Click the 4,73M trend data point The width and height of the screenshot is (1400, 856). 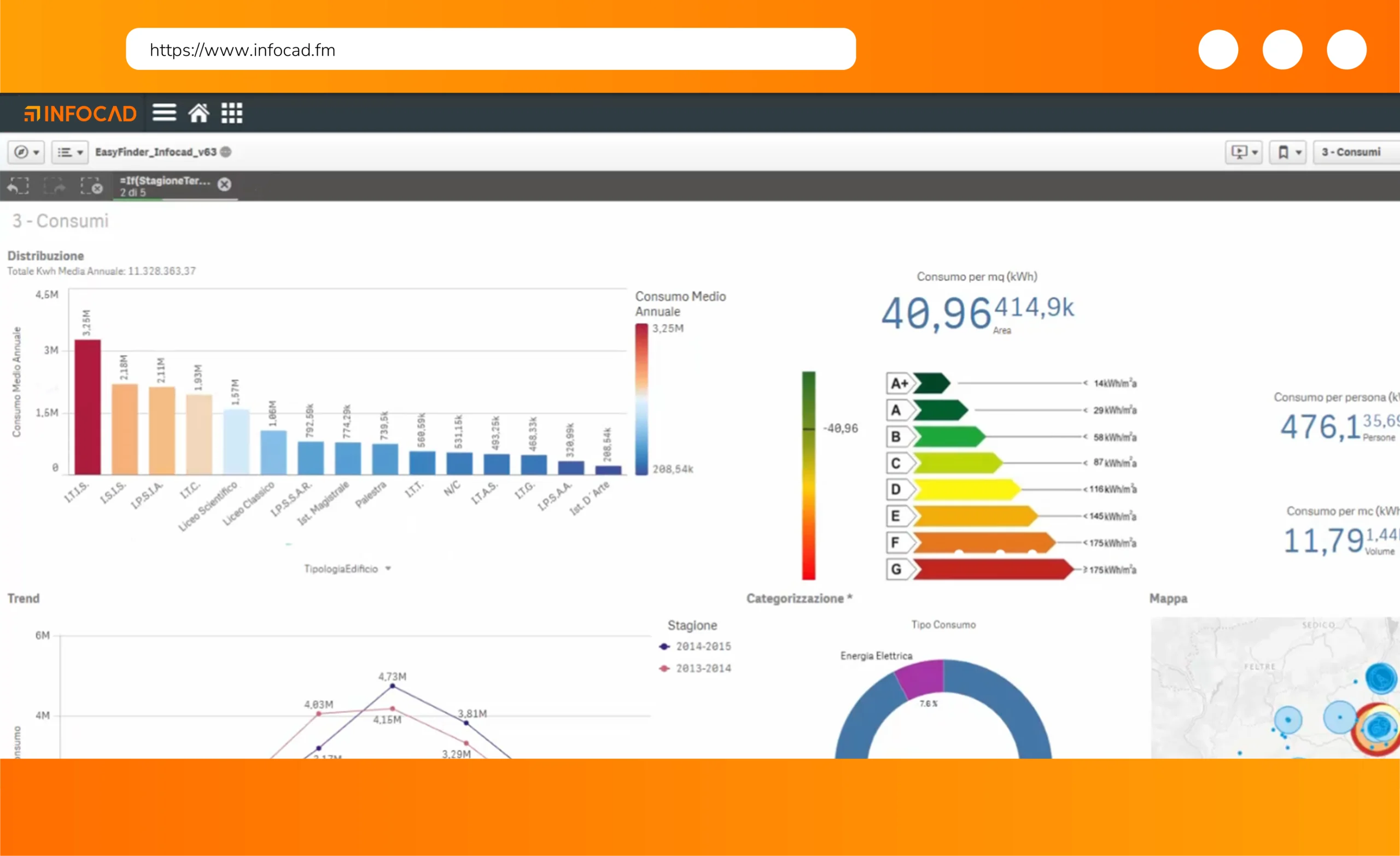392,686
